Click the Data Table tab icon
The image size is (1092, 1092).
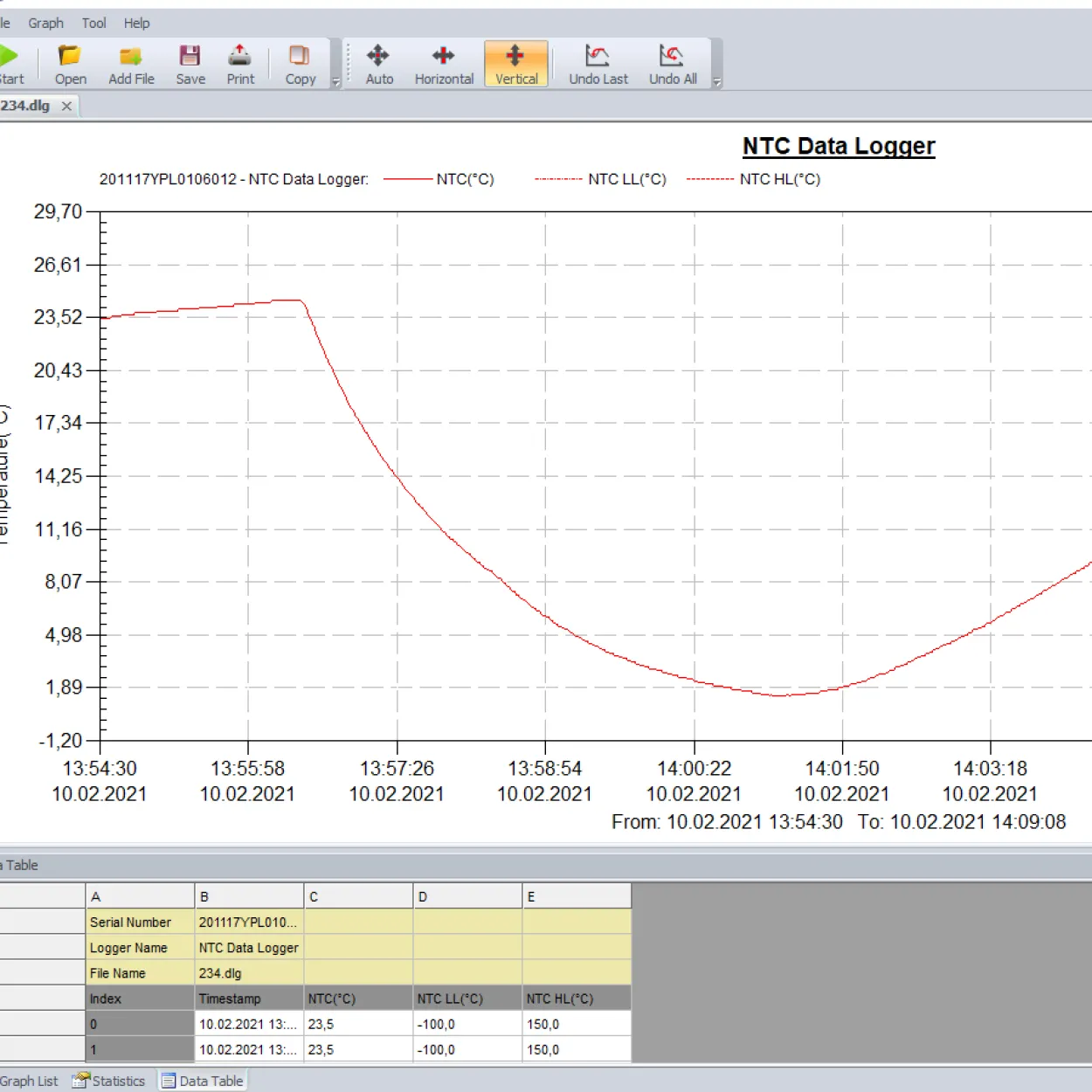[x=169, y=1081]
